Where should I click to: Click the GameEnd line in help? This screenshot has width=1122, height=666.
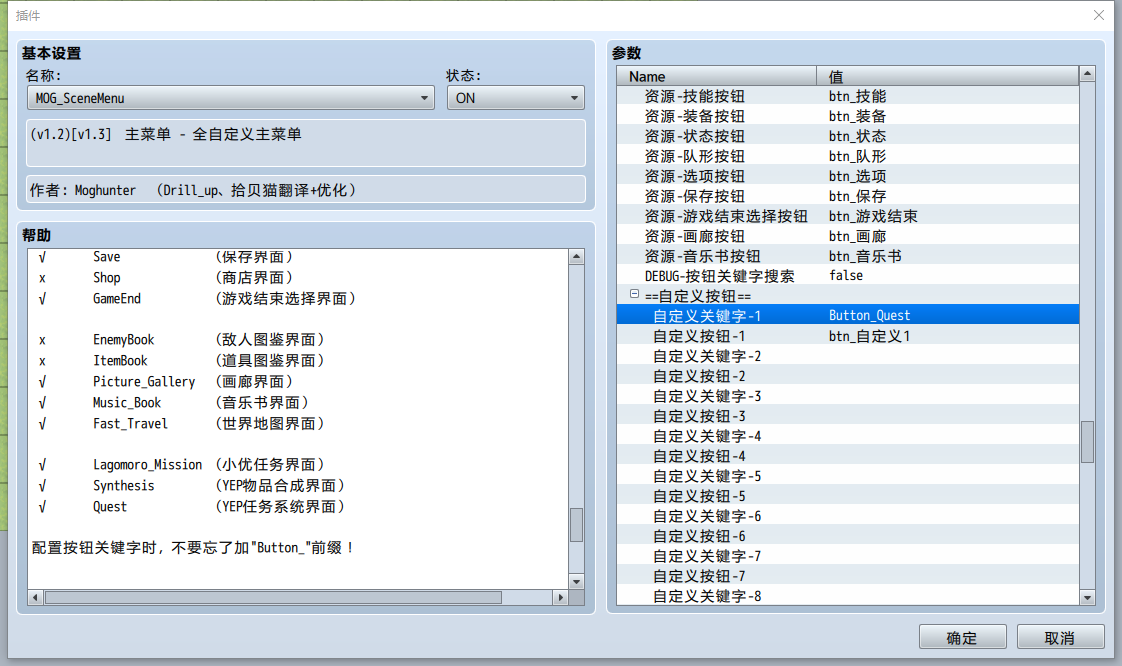[x=197, y=298]
